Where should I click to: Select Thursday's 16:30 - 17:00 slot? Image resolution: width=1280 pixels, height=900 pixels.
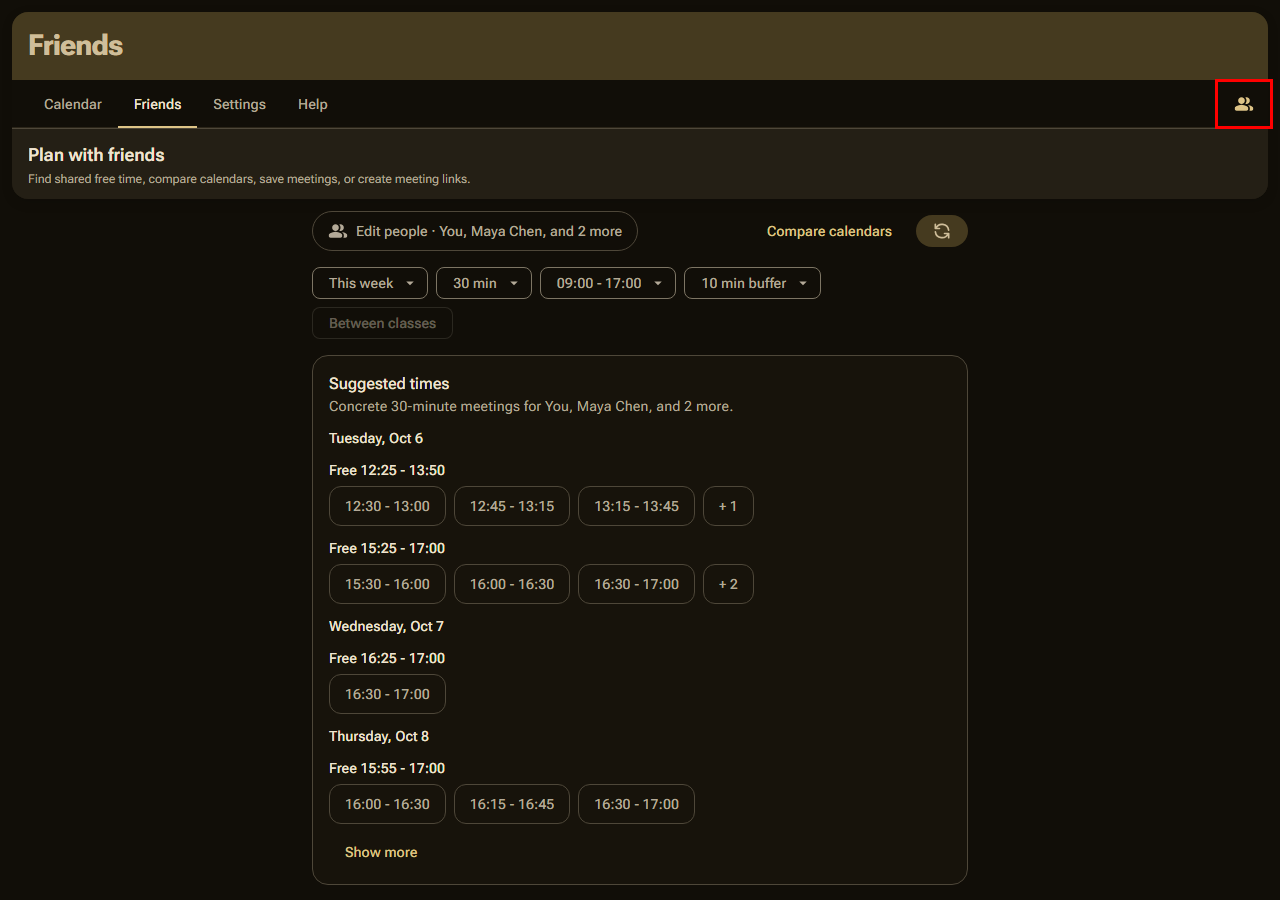tap(636, 804)
